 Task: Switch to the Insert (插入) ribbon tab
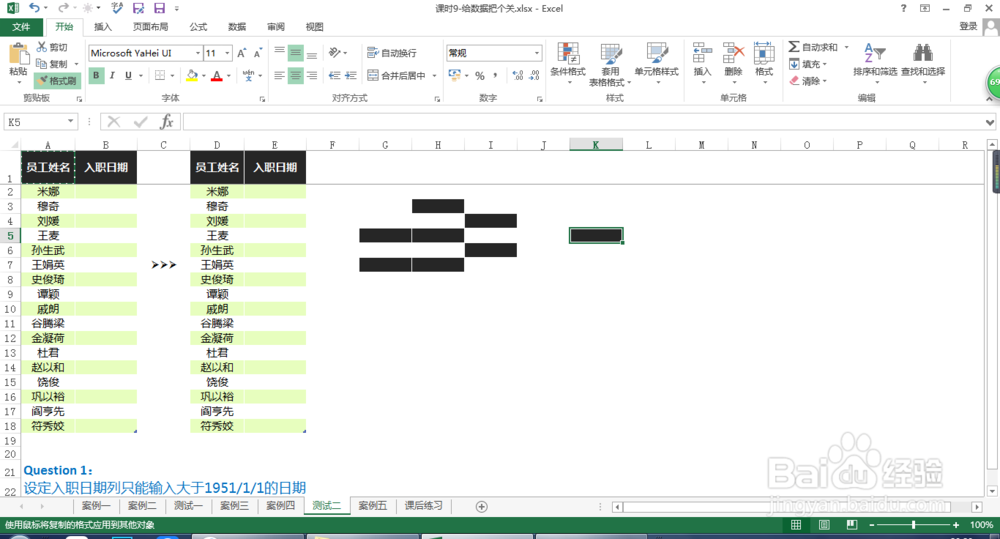tap(103, 27)
